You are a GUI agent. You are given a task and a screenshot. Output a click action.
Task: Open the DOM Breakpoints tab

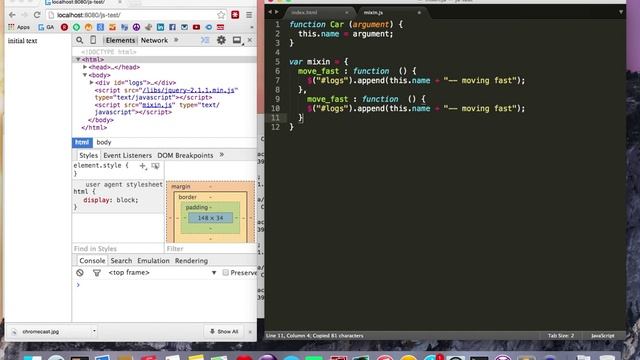click(185, 156)
